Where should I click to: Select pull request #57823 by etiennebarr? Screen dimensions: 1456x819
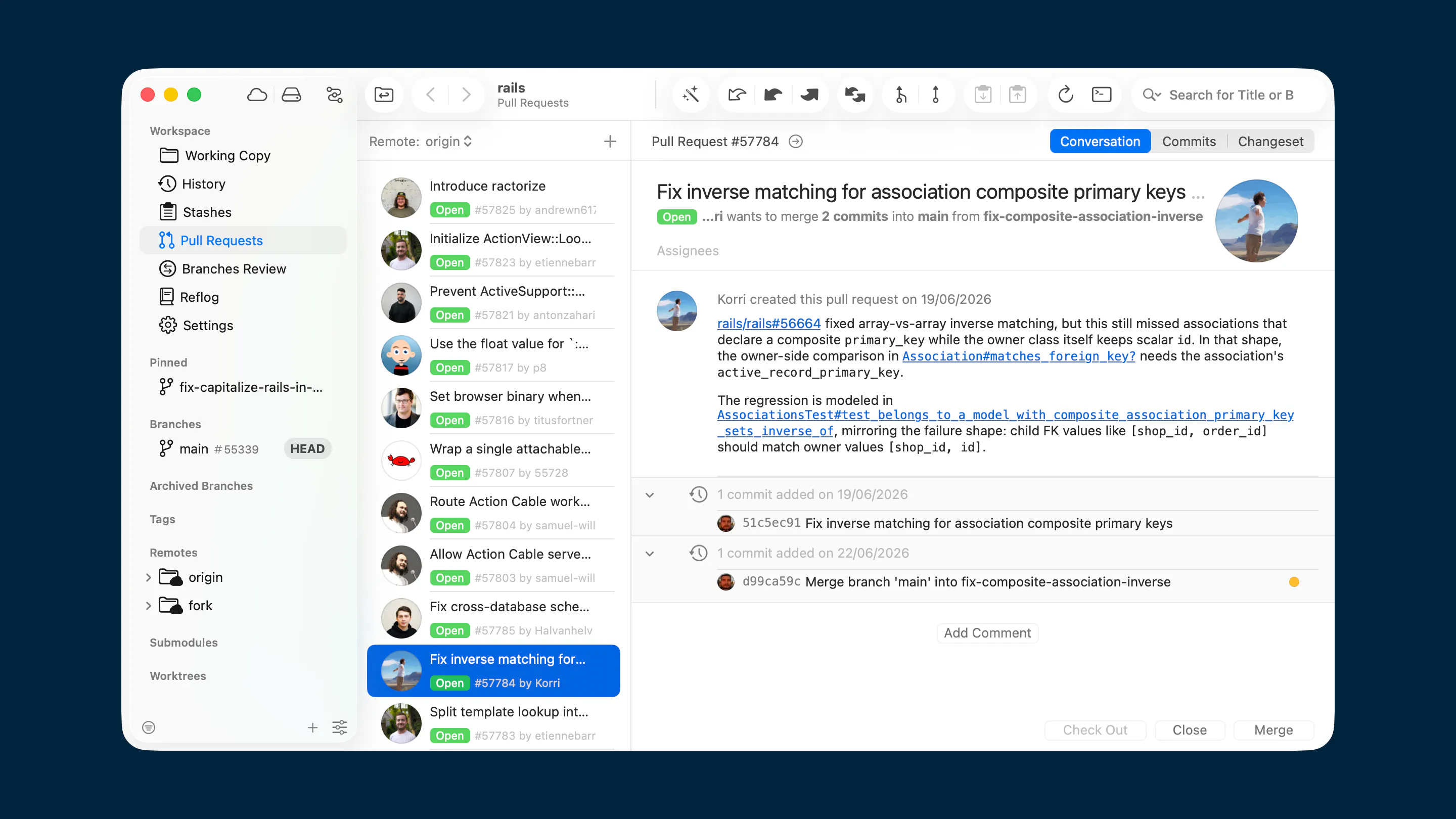pos(493,250)
